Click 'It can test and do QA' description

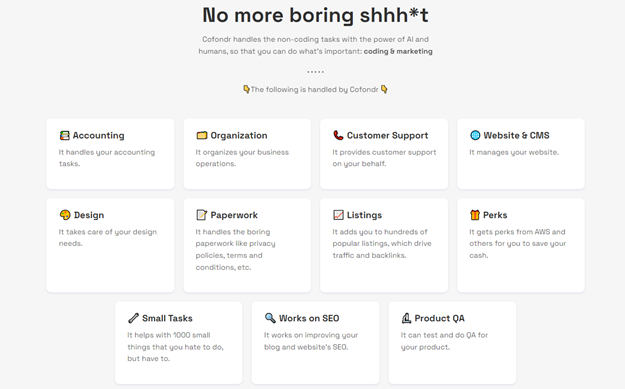tap(444, 341)
